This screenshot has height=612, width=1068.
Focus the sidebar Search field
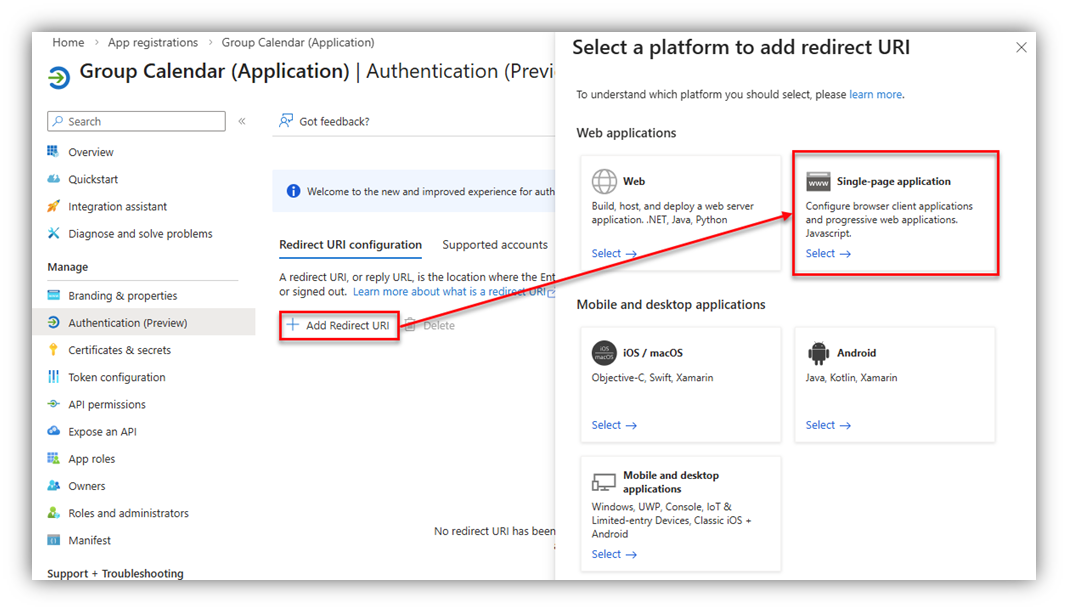click(x=136, y=121)
